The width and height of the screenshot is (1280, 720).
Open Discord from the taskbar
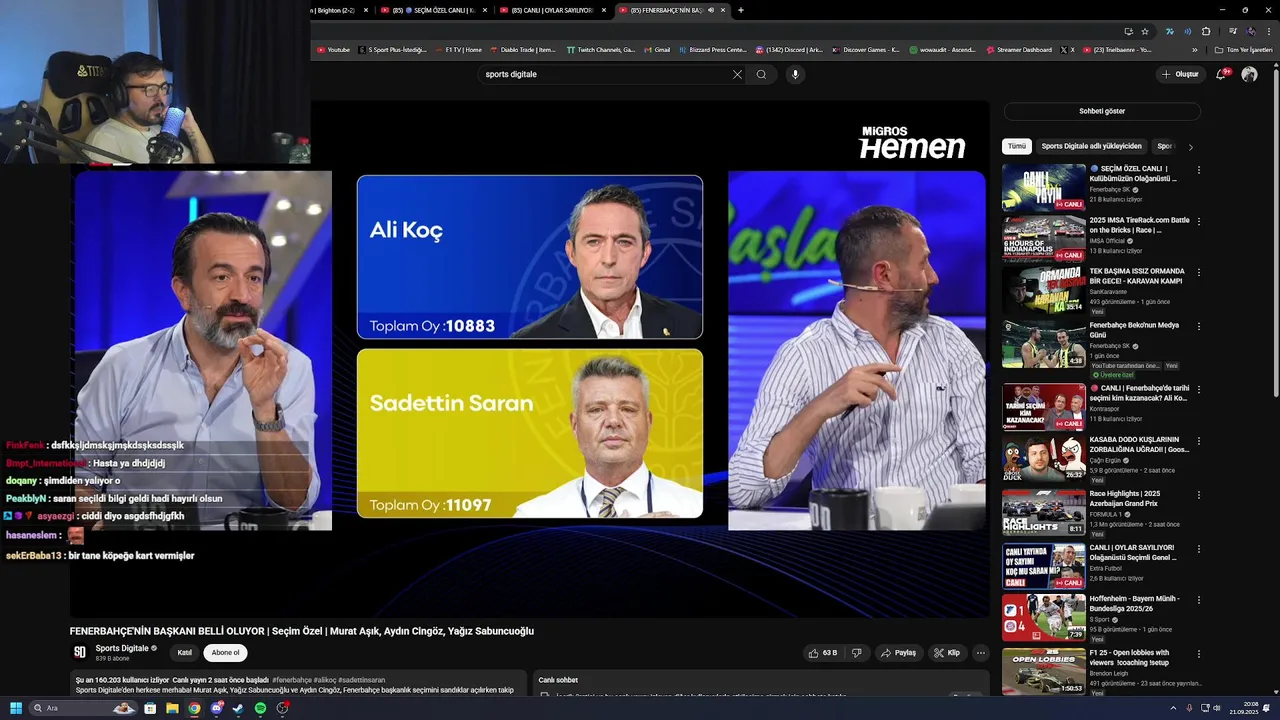point(216,708)
